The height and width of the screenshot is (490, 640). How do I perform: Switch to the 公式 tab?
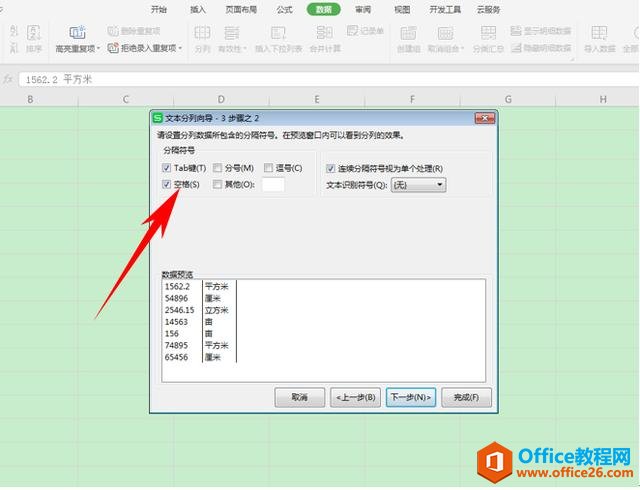(x=284, y=9)
